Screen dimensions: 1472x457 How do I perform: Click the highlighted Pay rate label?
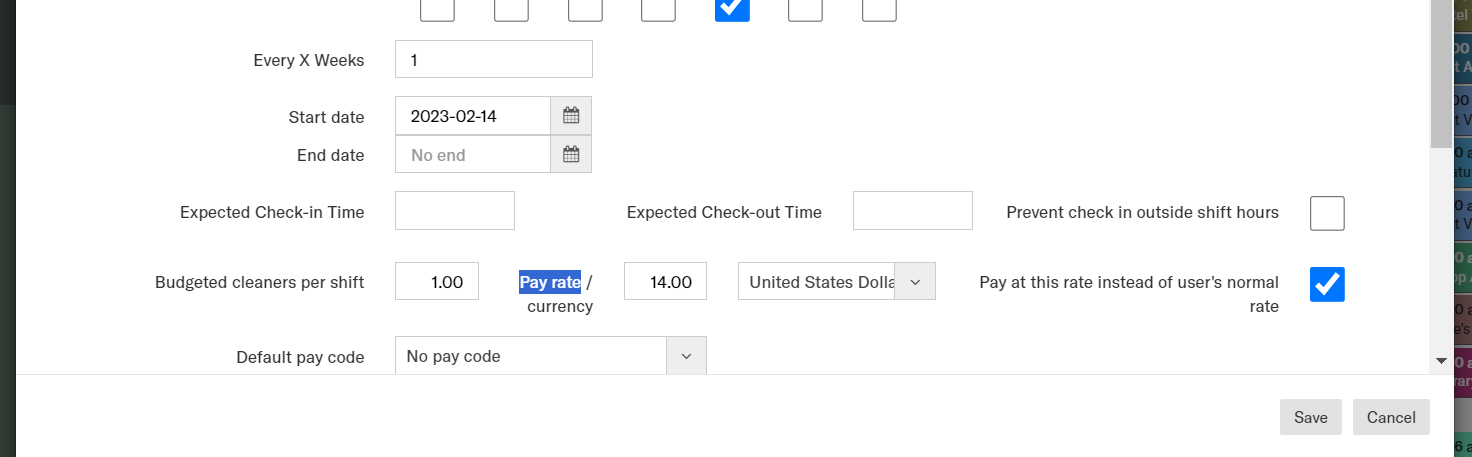(550, 282)
